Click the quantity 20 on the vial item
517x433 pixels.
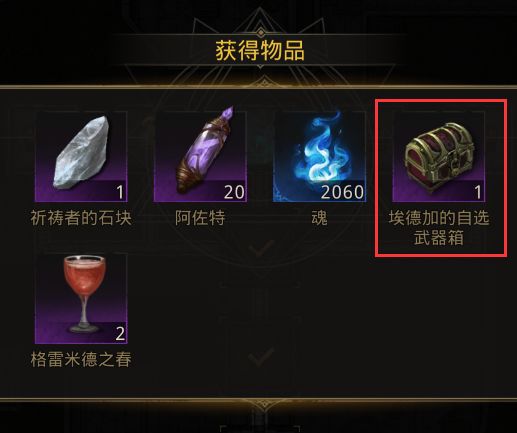tap(234, 192)
